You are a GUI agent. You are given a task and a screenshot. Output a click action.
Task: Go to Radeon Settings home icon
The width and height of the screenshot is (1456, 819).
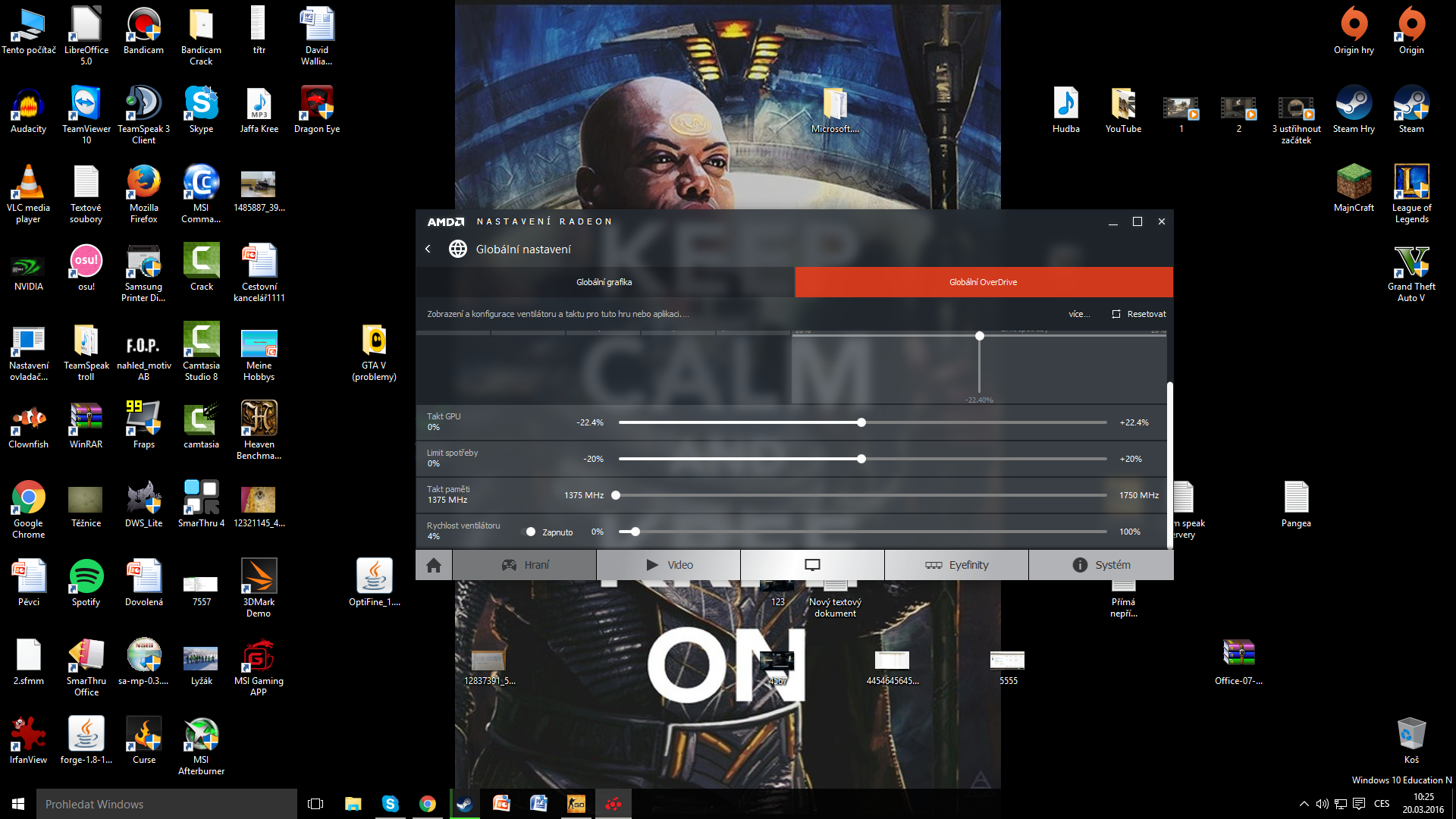pyautogui.click(x=434, y=565)
